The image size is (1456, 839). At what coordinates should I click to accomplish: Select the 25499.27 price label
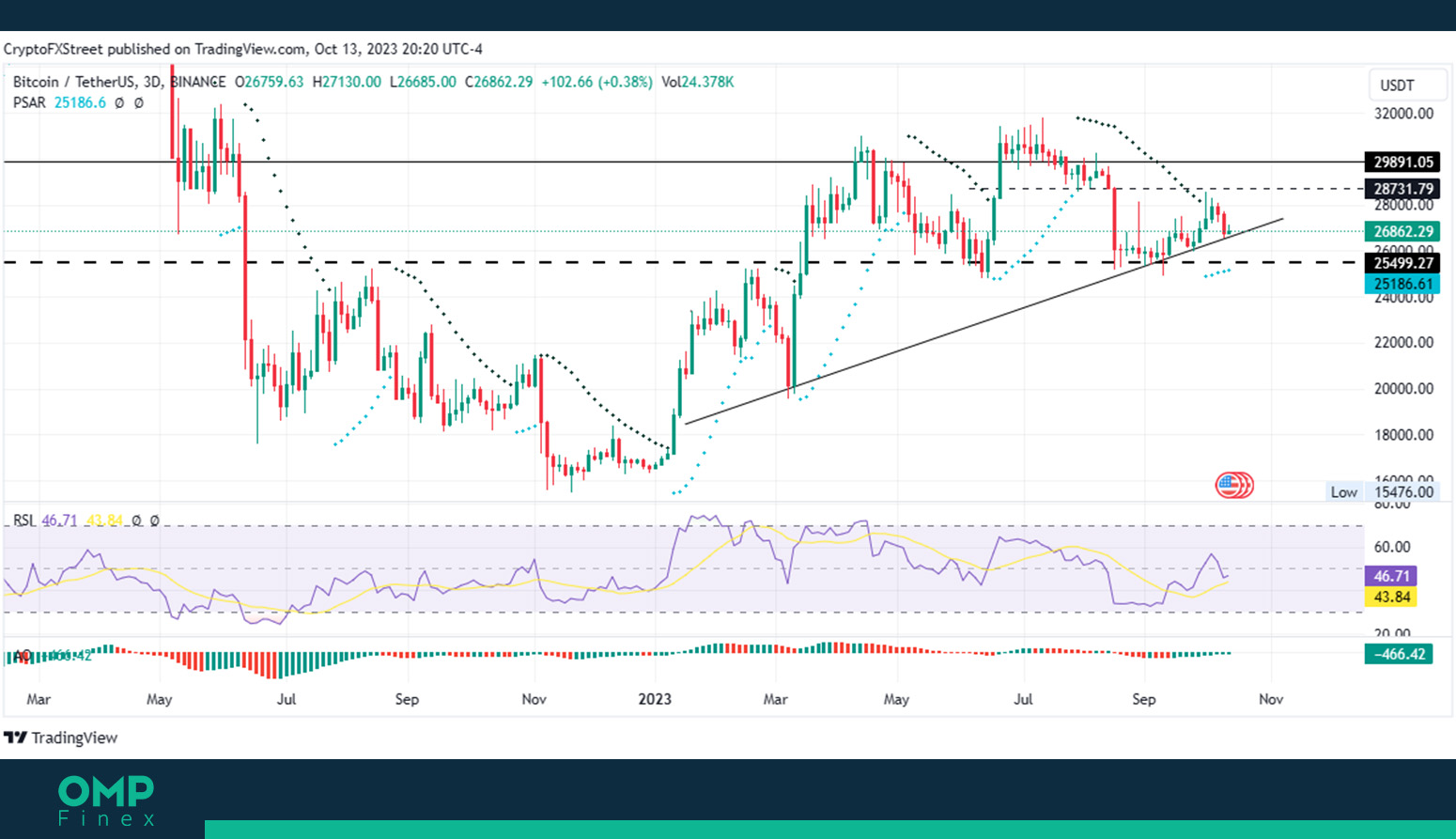1402,263
